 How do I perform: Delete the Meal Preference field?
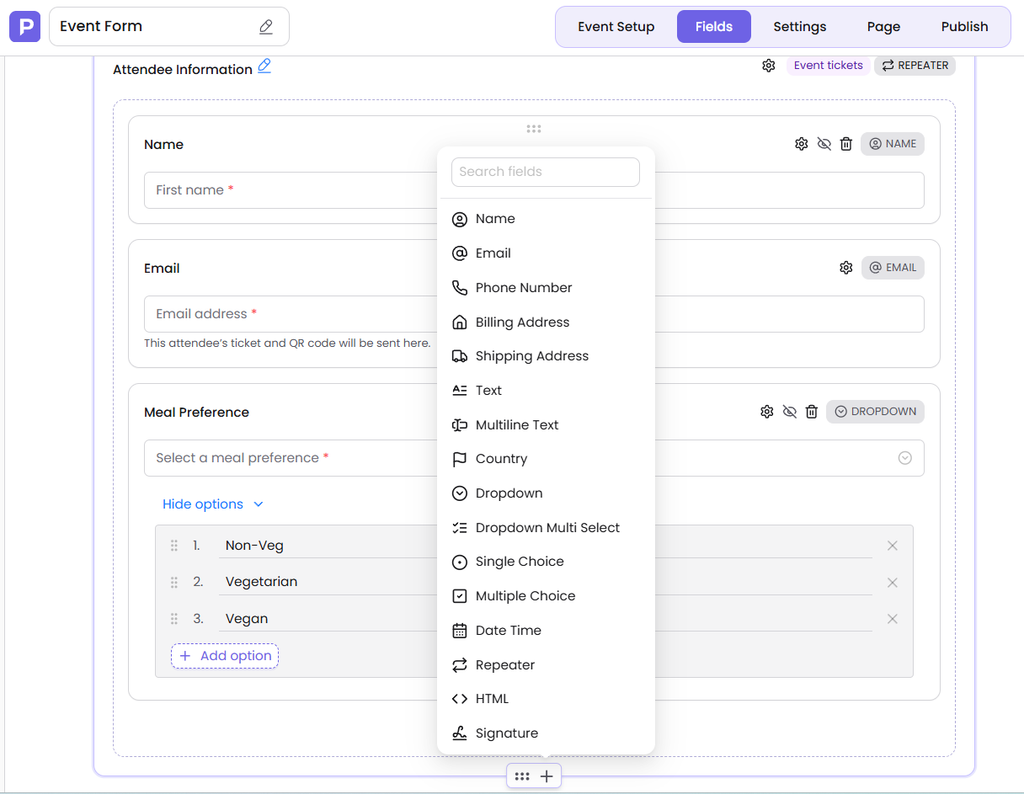pyautogui.click(x=811, y=411)
